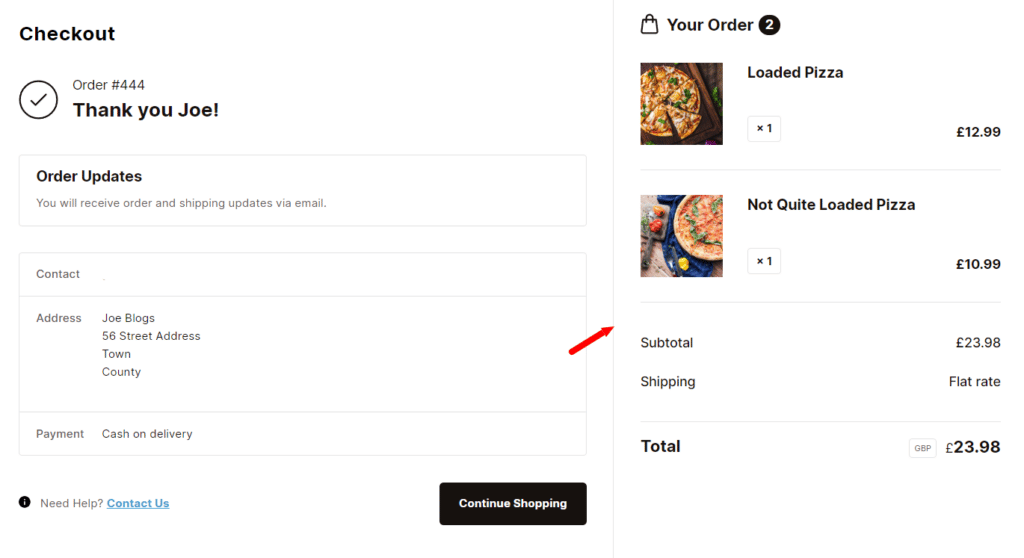Viewport: 1024px width, 558px height.
Task: Click the help info icon
Action: pos(25,503)
